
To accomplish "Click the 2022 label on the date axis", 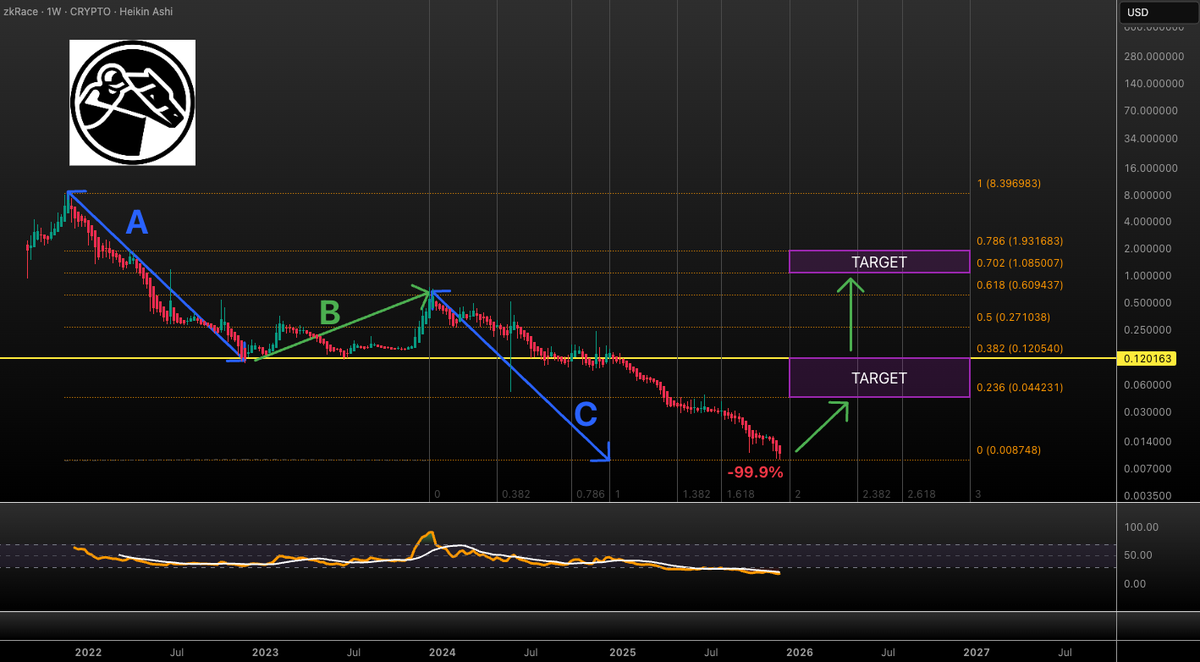I will click(88, 652).
